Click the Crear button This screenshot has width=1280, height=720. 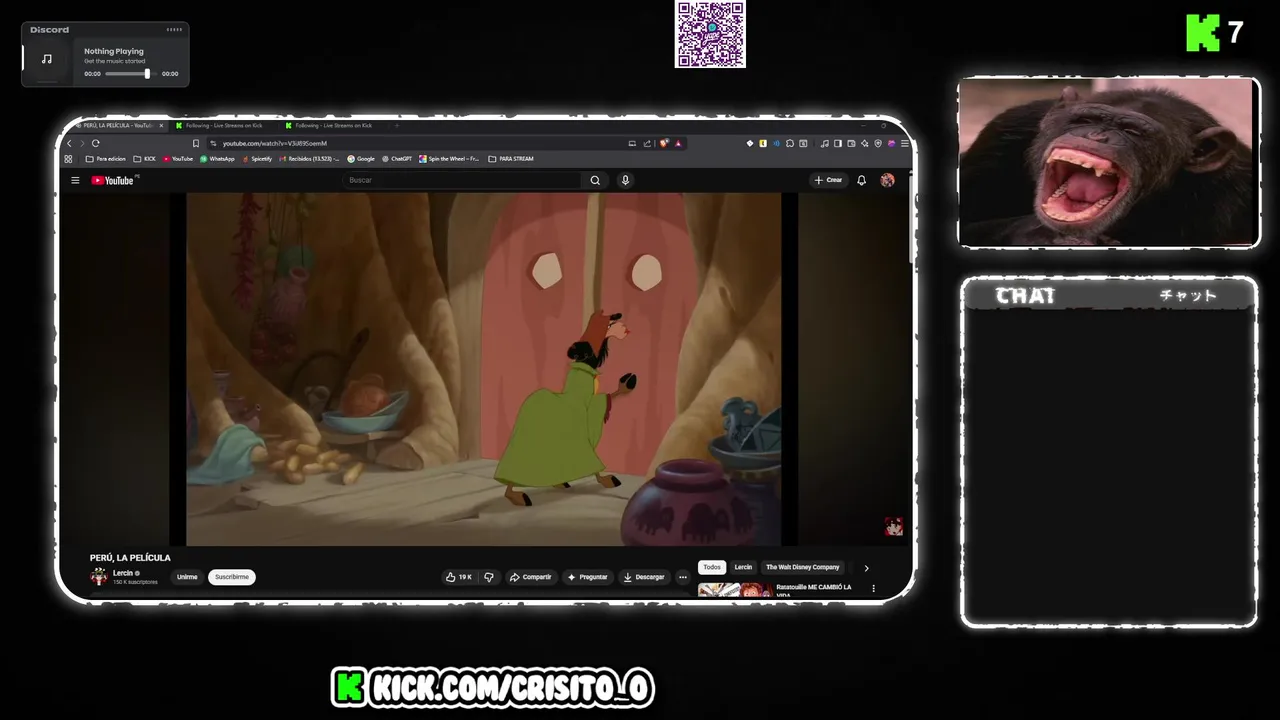(828, 180)
